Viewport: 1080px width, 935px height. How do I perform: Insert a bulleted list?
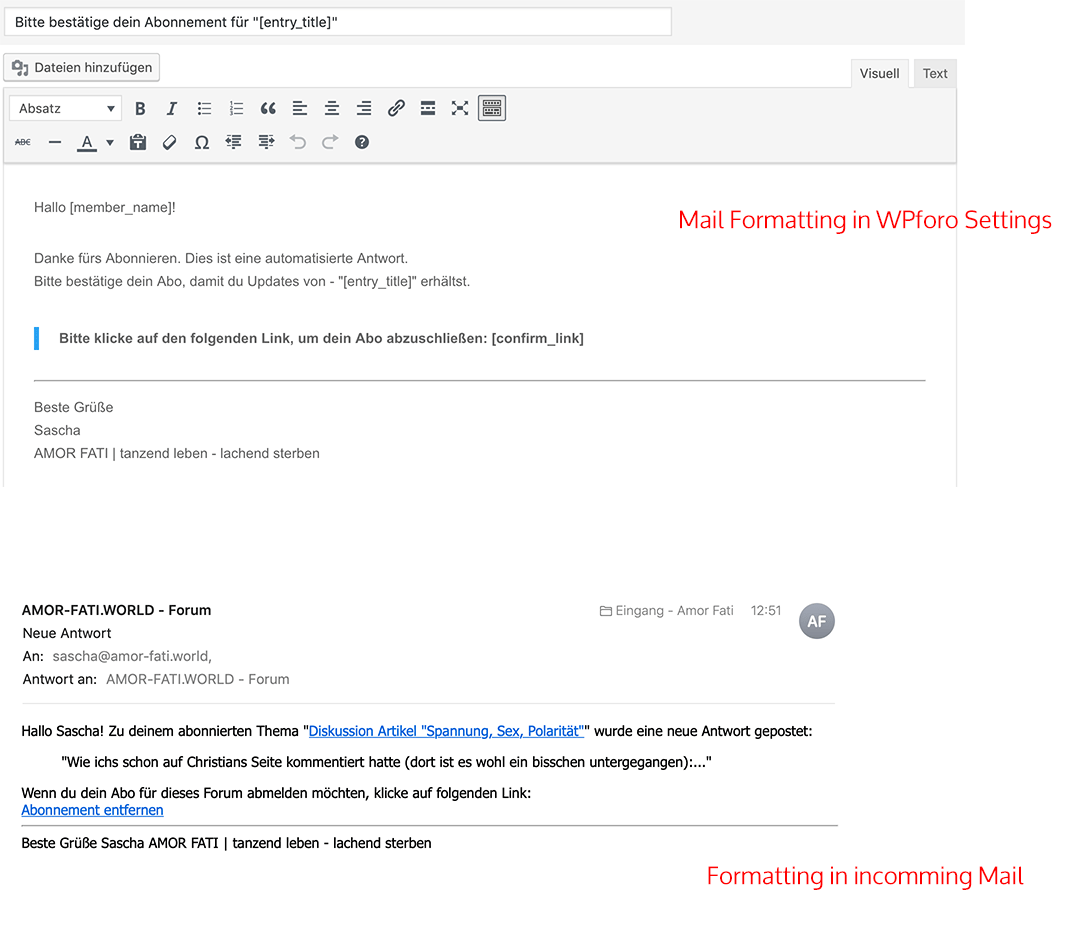click(x=204, y=108)
